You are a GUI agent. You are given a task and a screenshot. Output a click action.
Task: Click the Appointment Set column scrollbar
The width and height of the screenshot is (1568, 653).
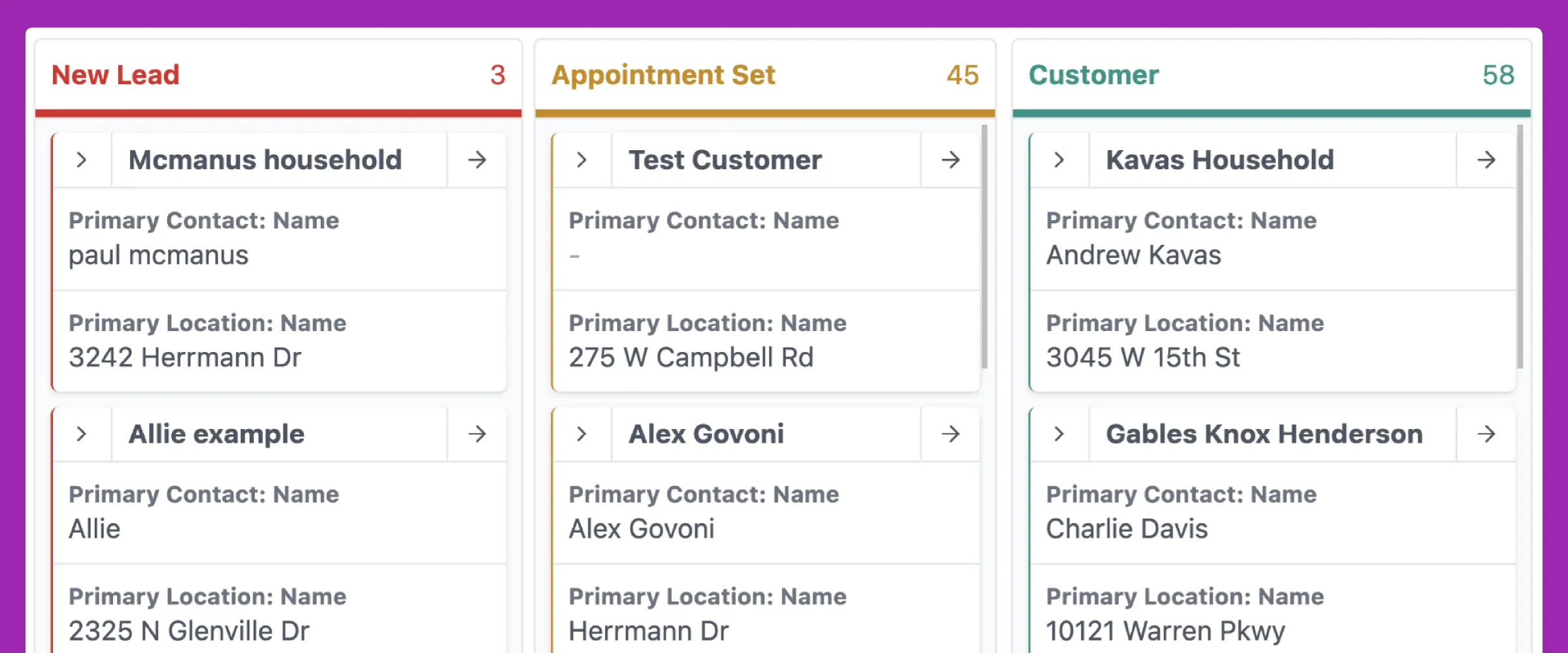985,247
